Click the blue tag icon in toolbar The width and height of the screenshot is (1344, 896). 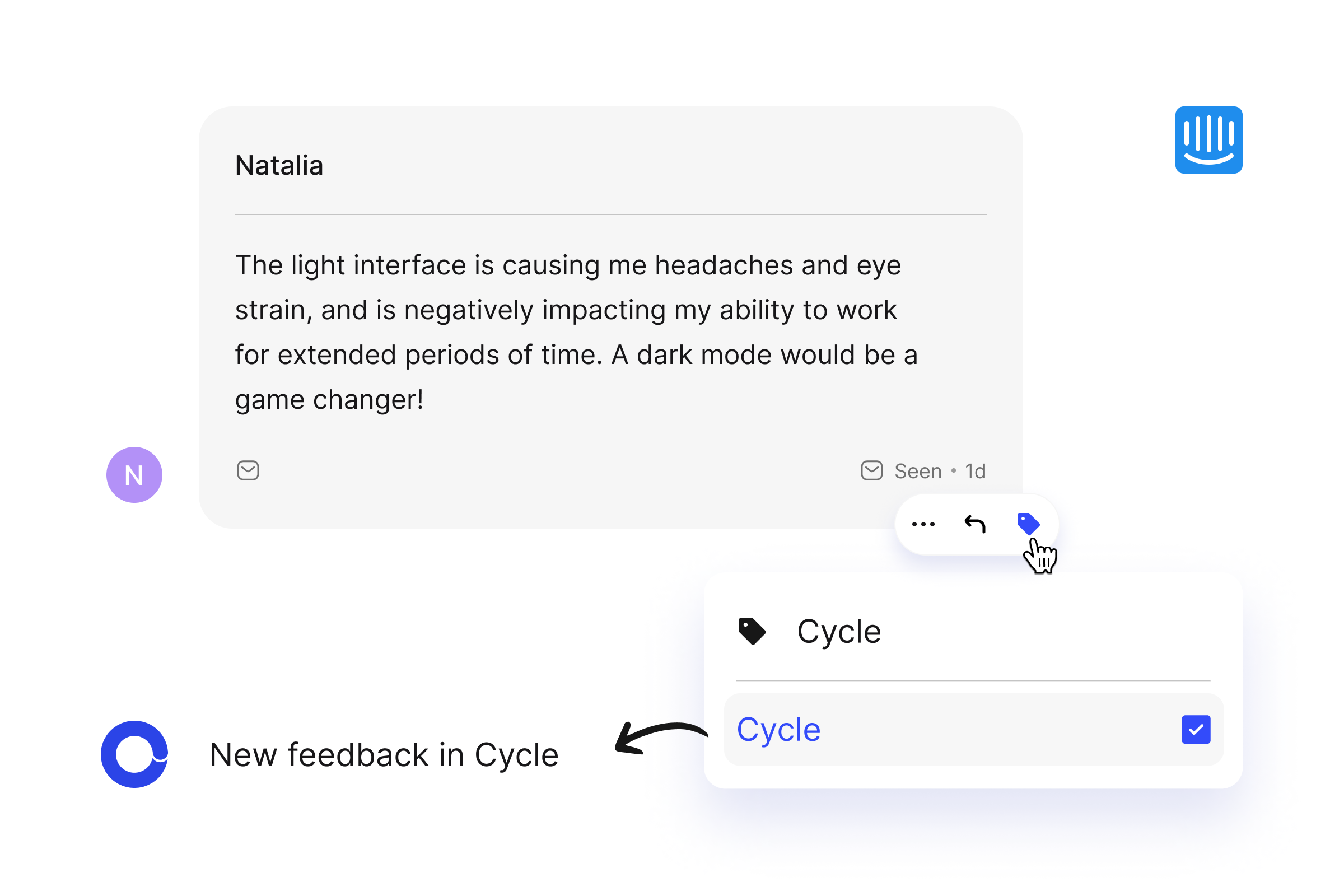point(1028,524)
